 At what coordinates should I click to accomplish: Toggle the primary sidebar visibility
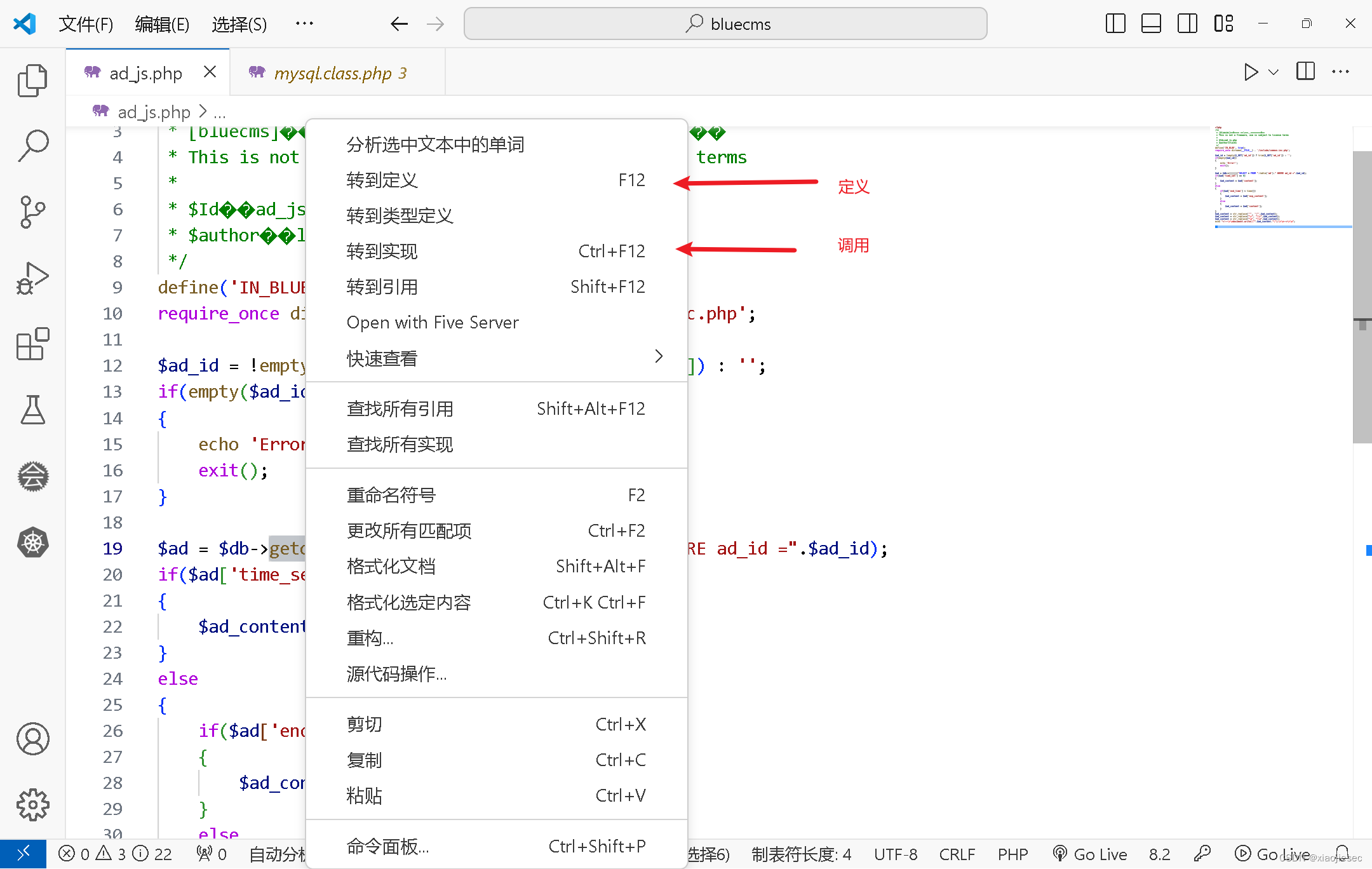click(1115, 23)
